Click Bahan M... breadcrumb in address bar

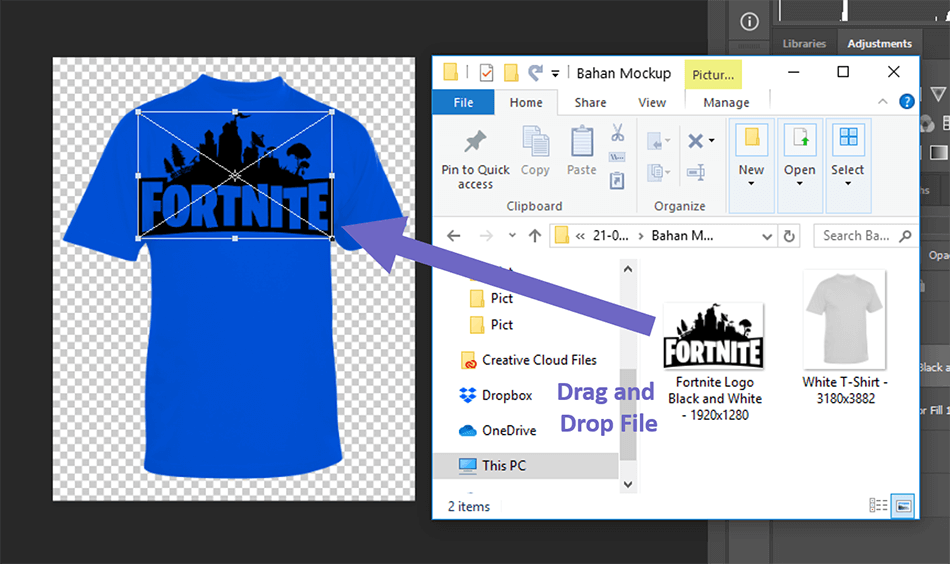682,236
